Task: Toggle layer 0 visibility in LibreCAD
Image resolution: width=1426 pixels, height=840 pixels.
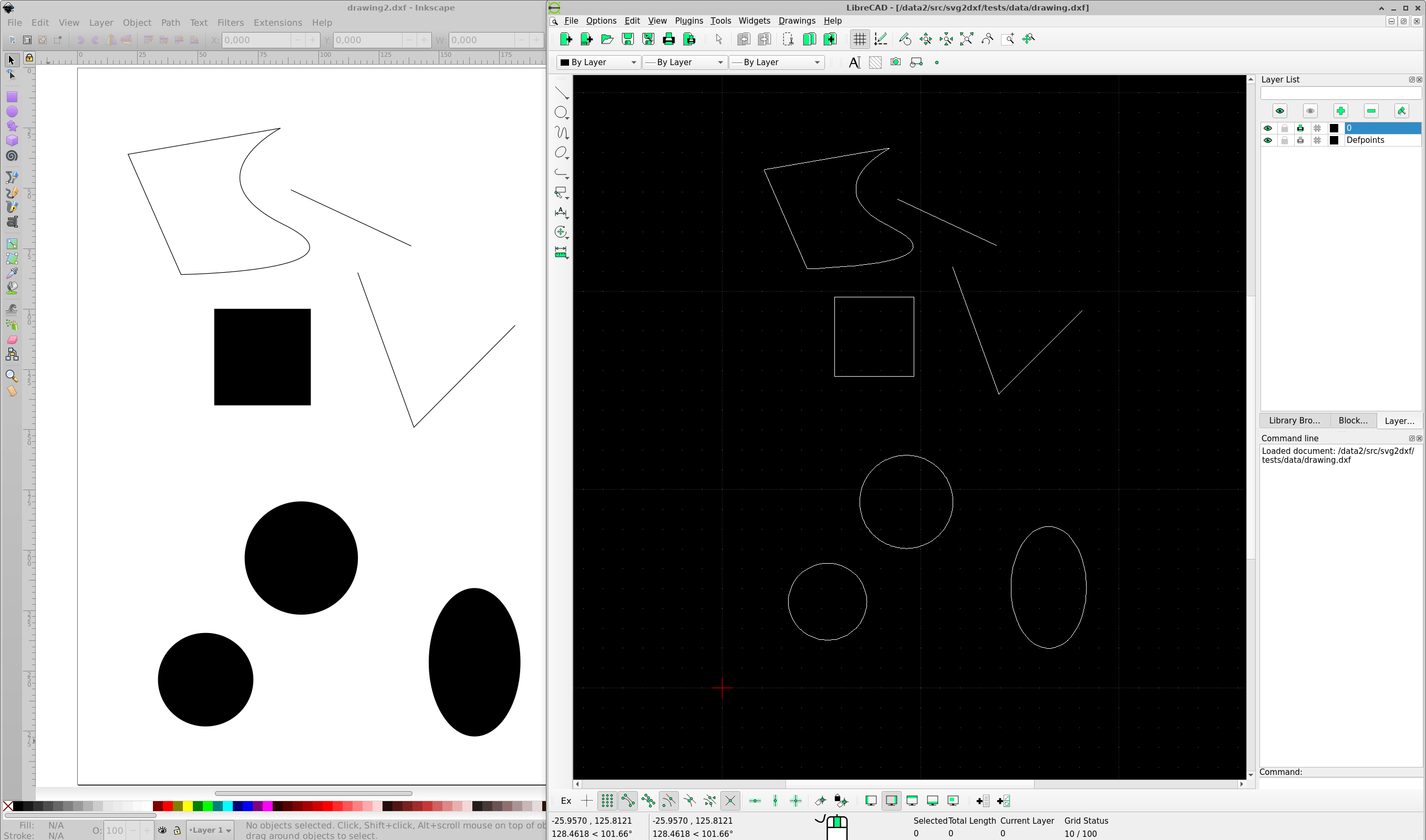Action: (x=1268, y=127)
